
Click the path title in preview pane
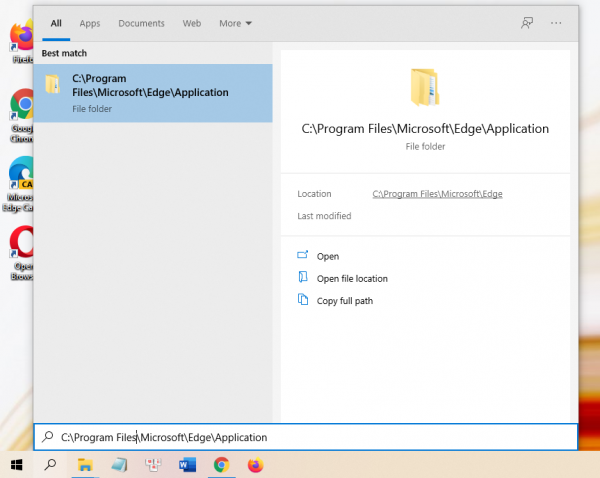click(425, 129)
